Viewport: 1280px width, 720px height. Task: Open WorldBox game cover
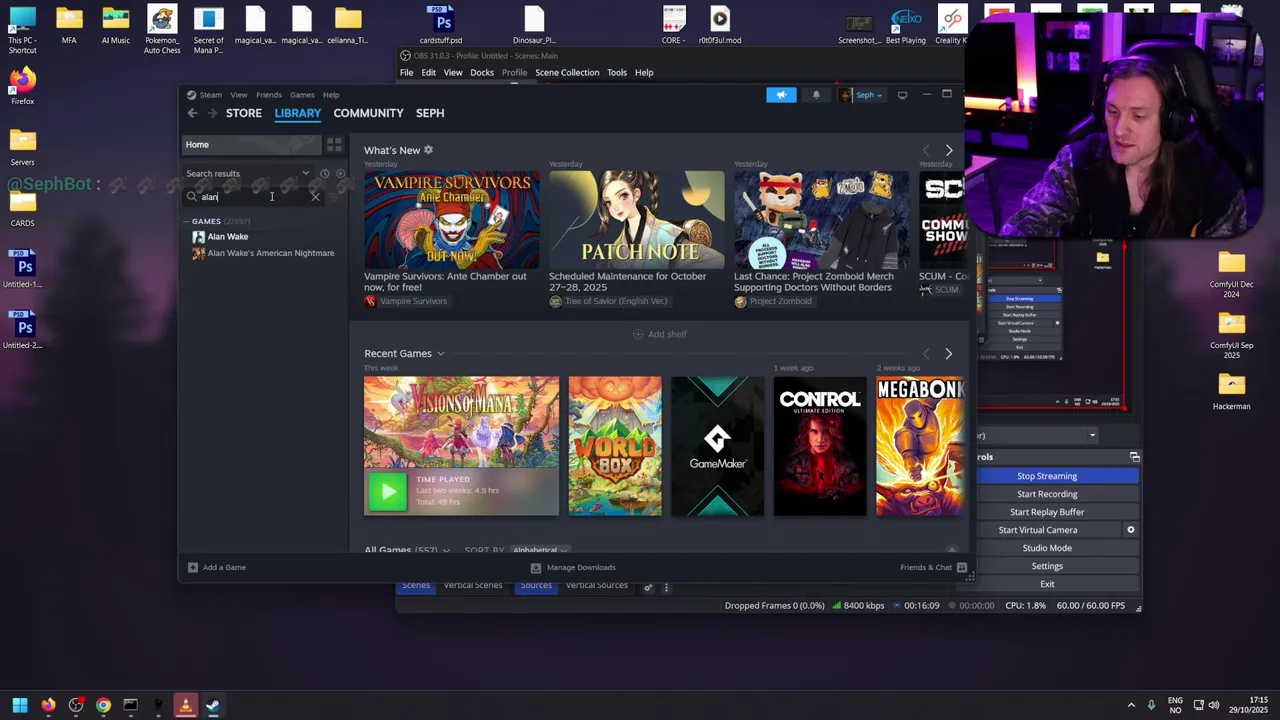point(615,446)
